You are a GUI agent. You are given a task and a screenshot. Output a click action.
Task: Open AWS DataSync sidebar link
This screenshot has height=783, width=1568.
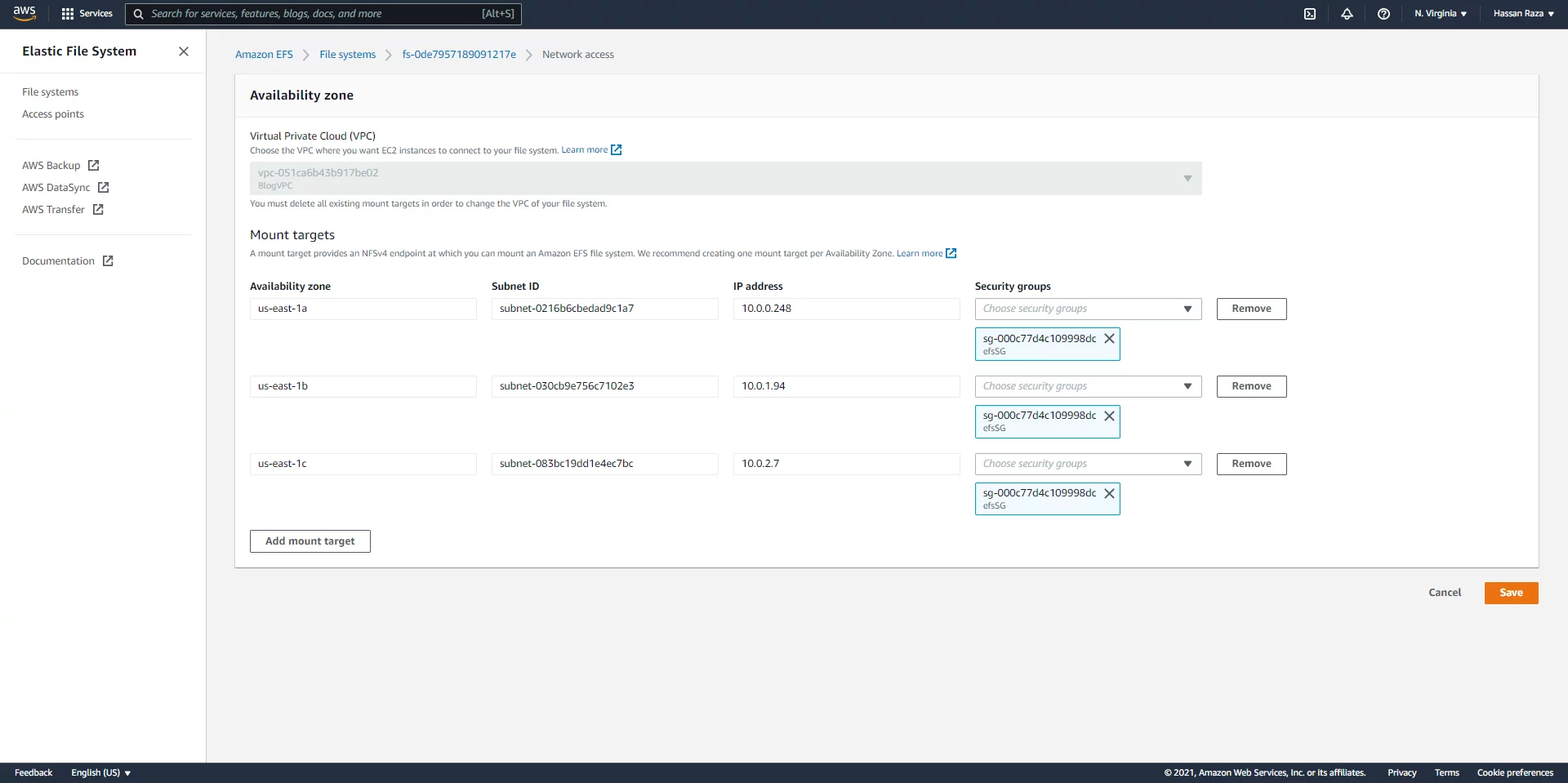tap(56, 188)
